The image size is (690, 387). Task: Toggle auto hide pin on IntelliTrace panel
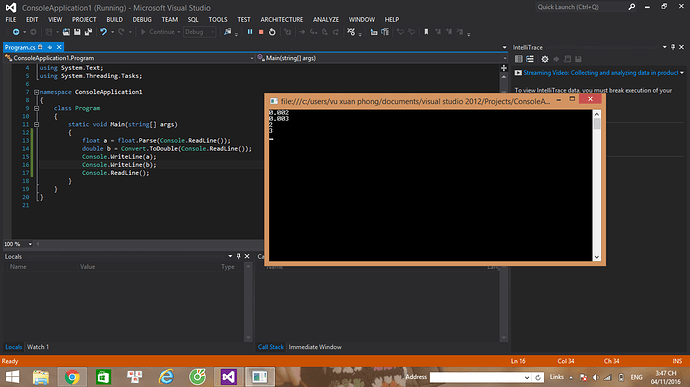coord(673,47)
